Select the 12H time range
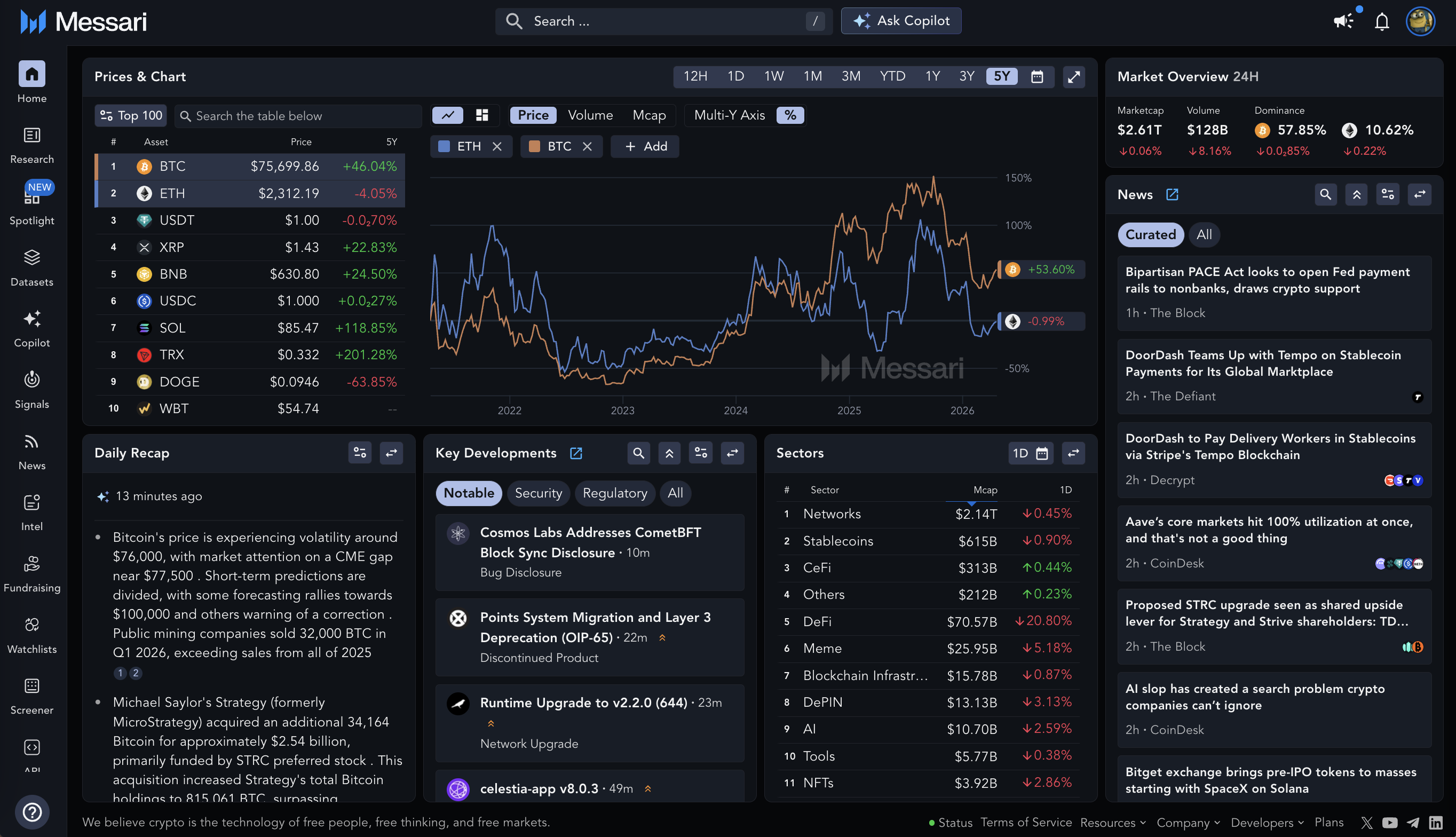Image resolution: width=1456 pixels, height=837 pixels. (x=695, y=76)
